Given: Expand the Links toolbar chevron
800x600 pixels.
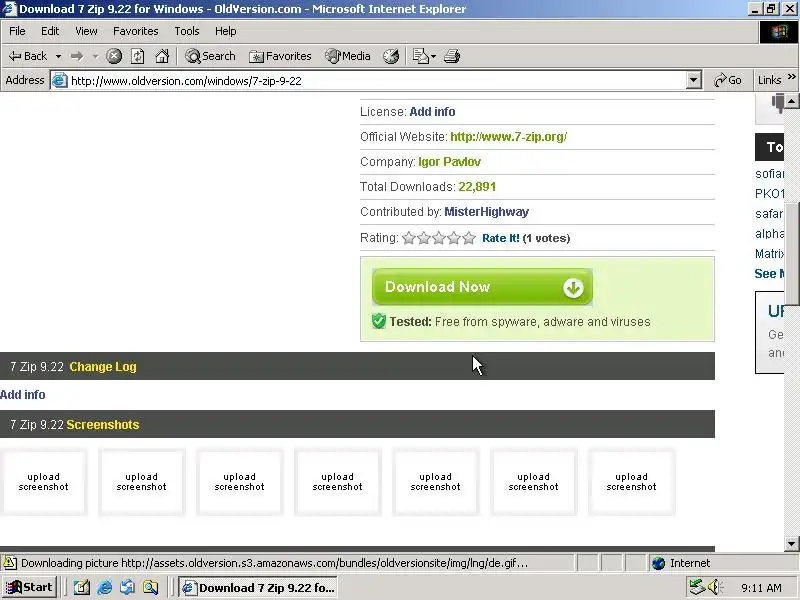Looking at the screenshot, I should click(x=791, y=77).
